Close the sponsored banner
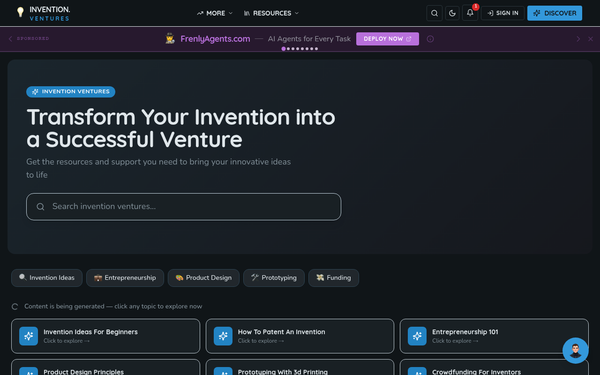 590,39
